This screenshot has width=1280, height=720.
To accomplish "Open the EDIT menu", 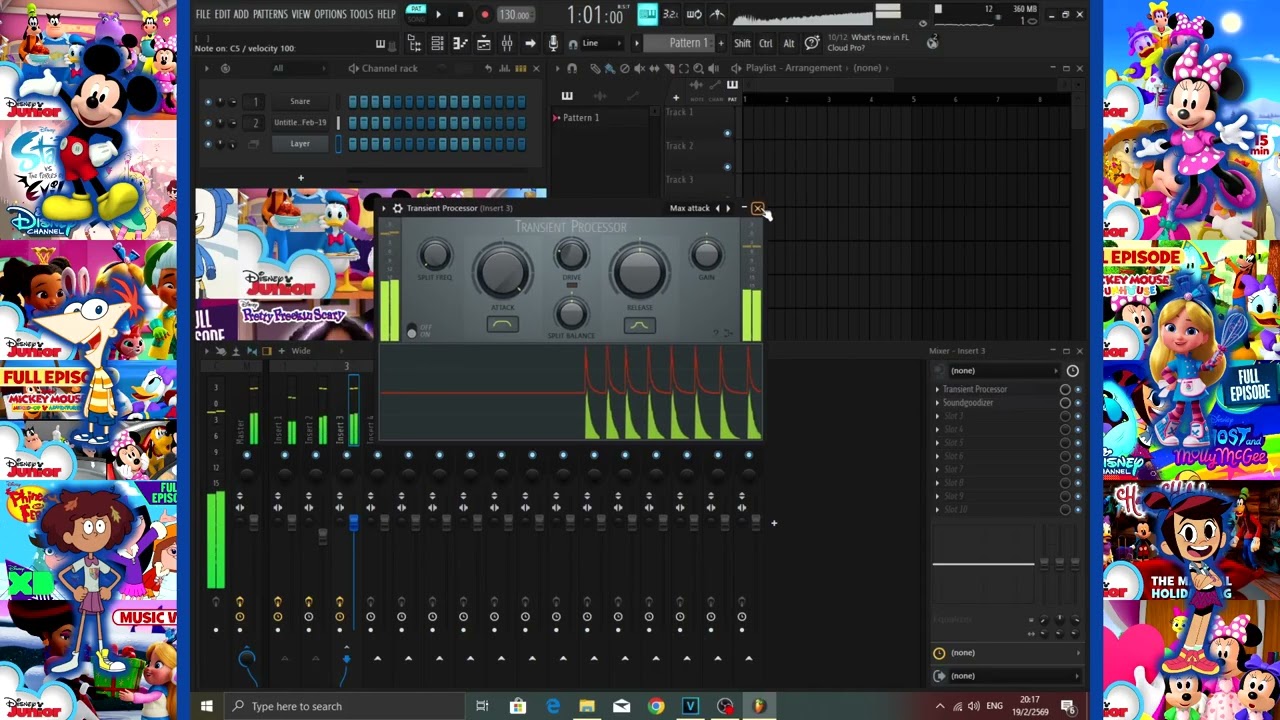I will coord(222,14).
